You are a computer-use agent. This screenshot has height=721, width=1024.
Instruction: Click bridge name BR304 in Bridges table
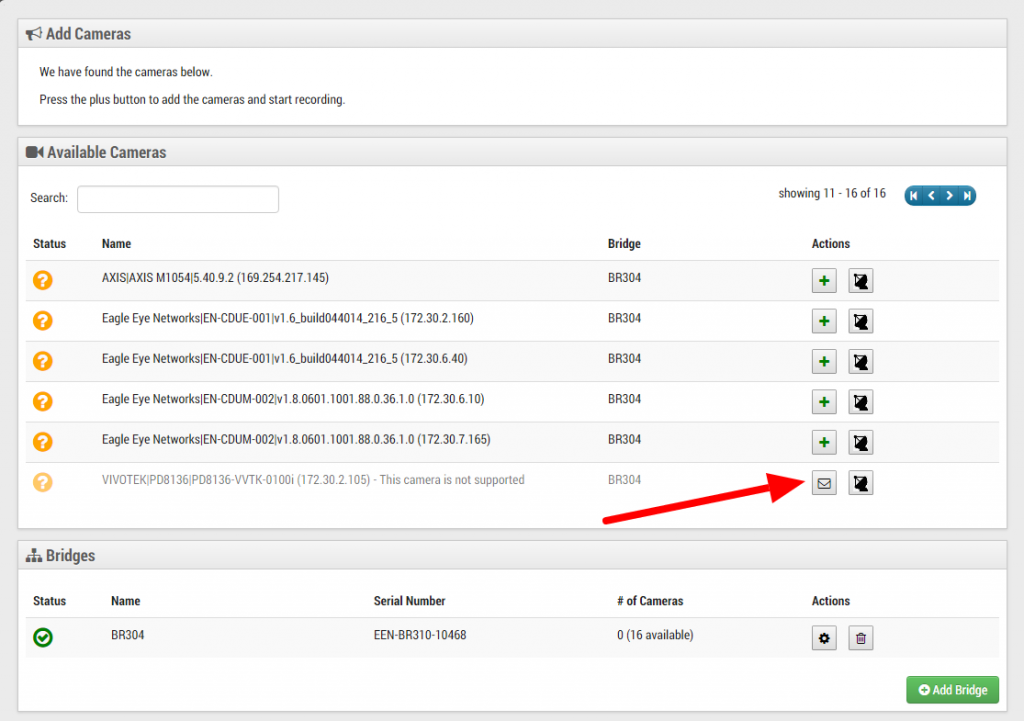coord(127,635)
